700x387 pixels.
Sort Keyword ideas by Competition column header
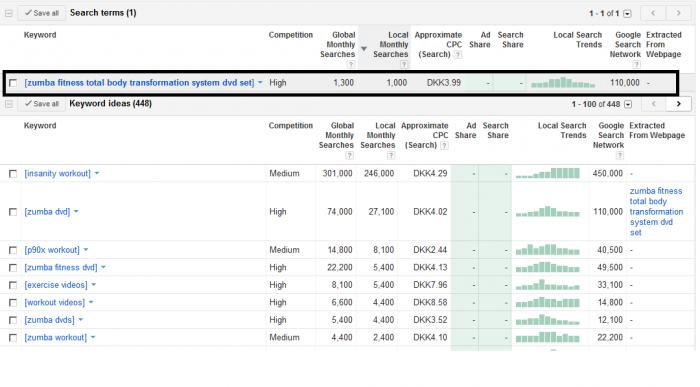tap(291, 125)
